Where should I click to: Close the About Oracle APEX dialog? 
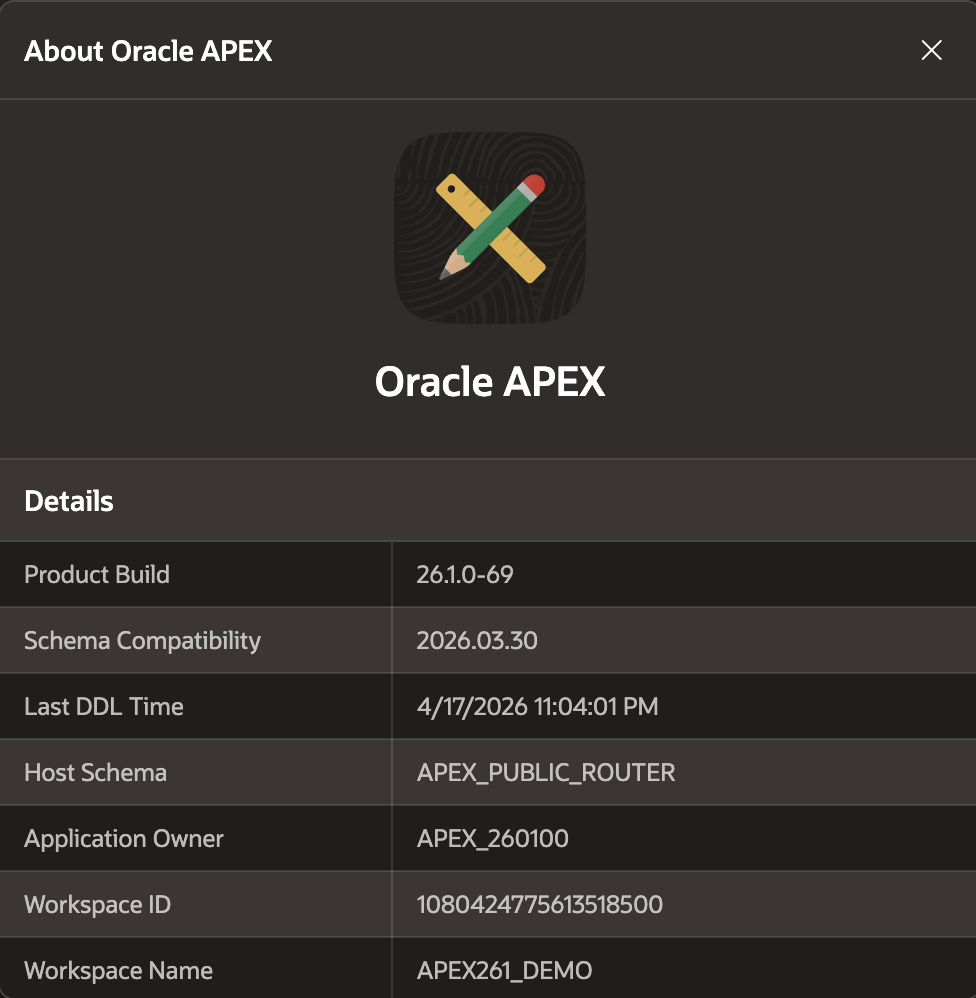click(931, 50)
